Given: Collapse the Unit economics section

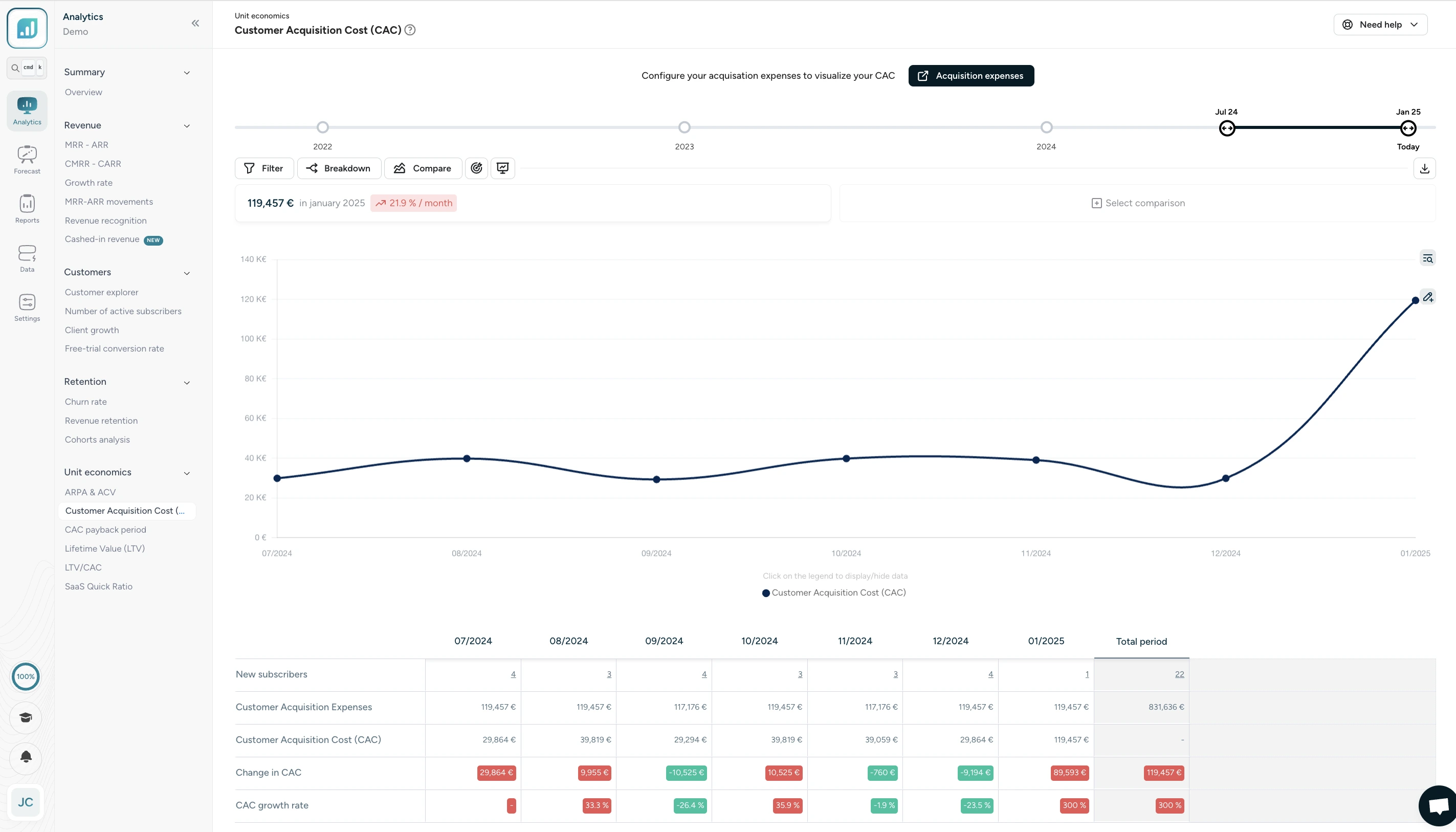Looking at the screenshot, I should tap(187, 473).
